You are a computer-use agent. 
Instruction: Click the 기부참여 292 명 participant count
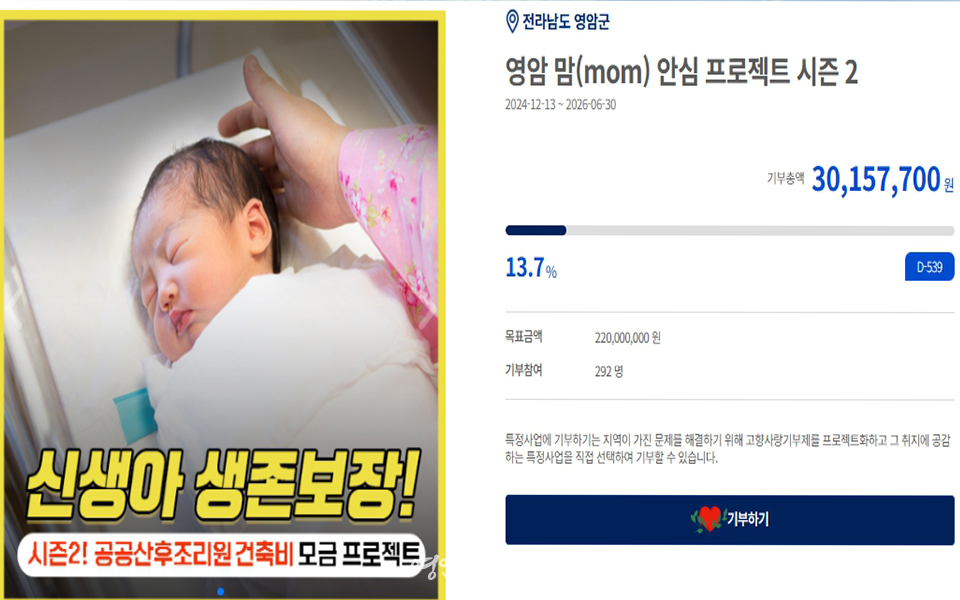(609, 371)
